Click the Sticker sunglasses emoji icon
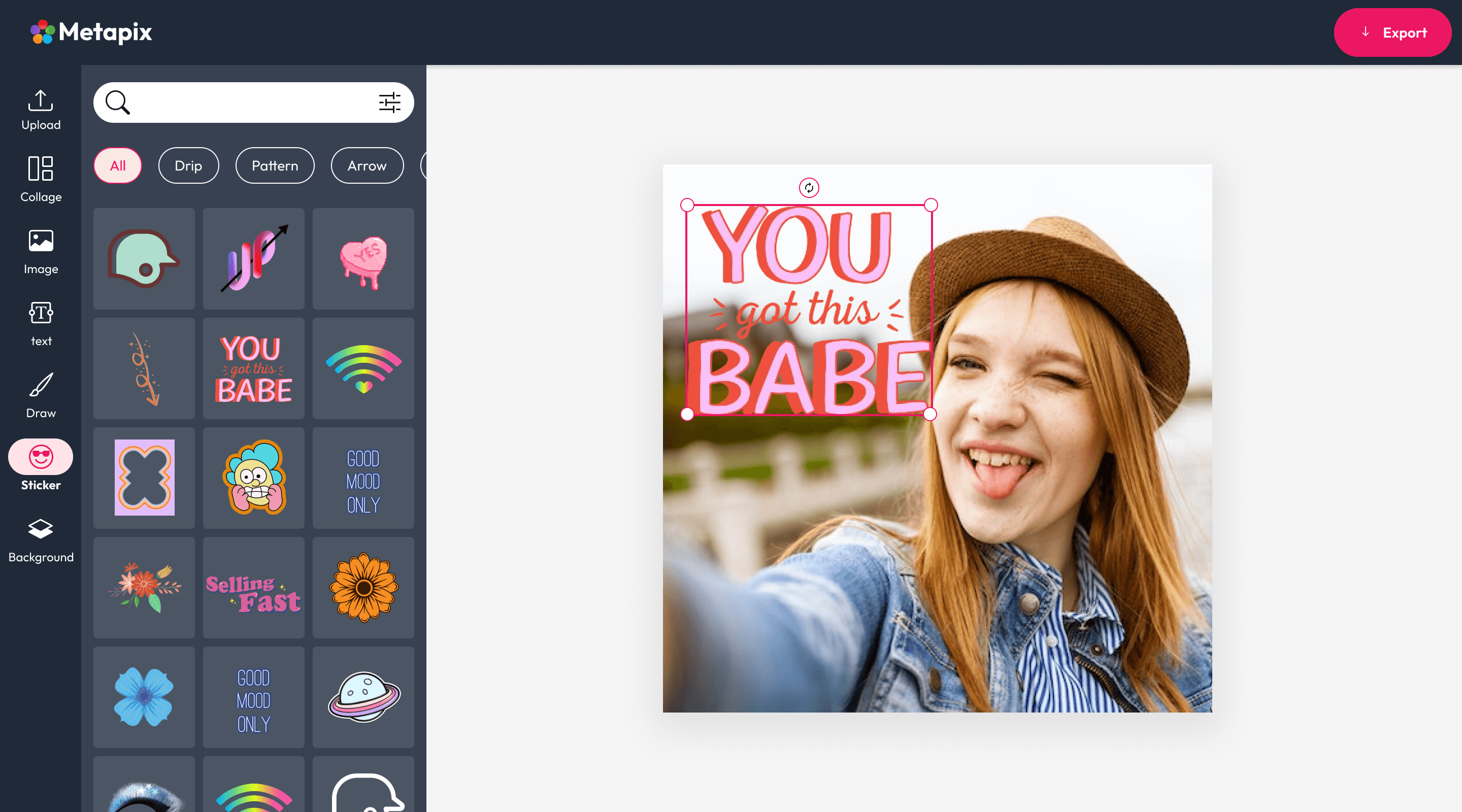 point(40,456)
